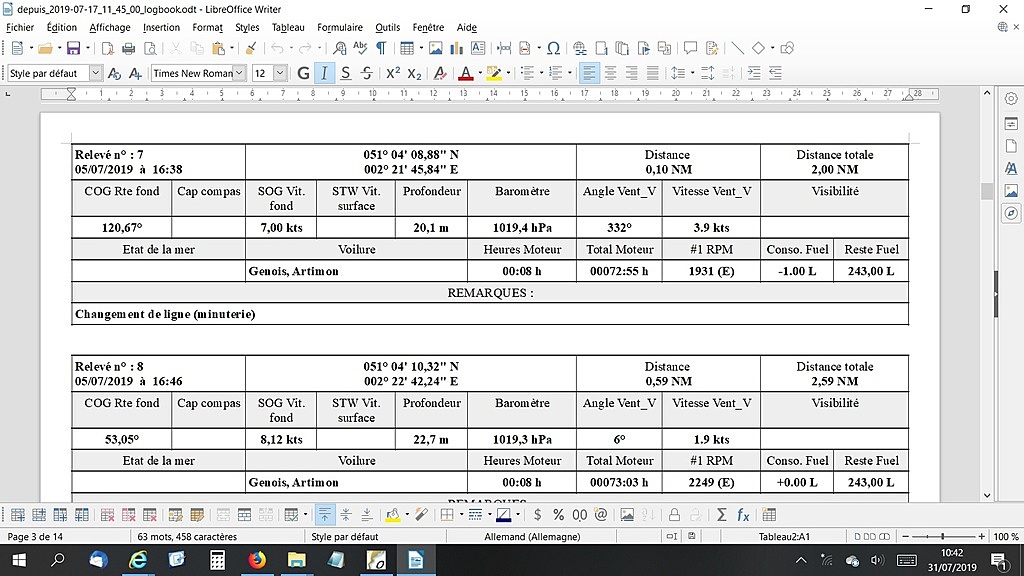Click the 100 % zoom level

[x=1006, y=537]
